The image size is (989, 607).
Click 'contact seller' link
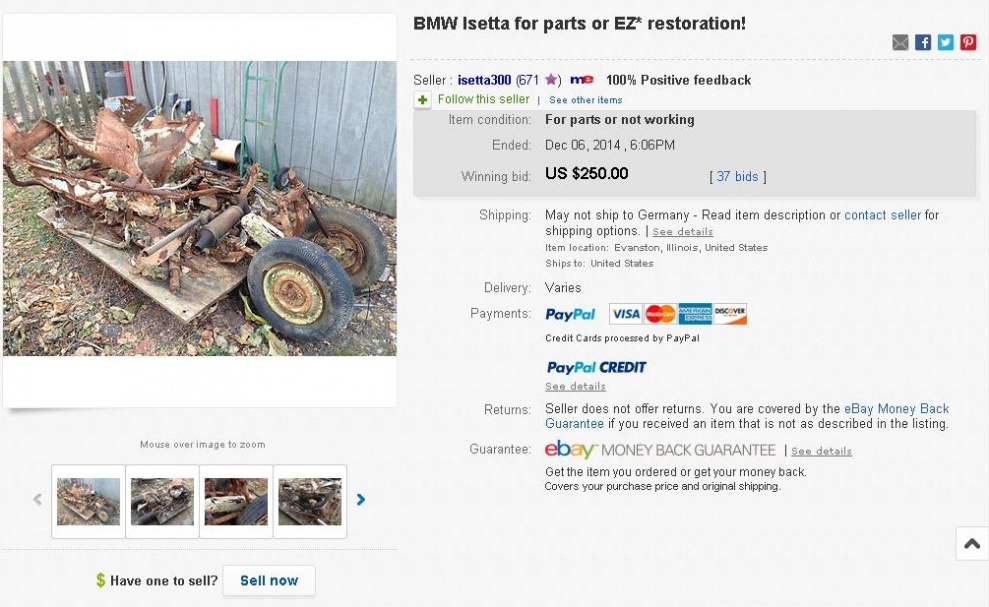point(882,215)
